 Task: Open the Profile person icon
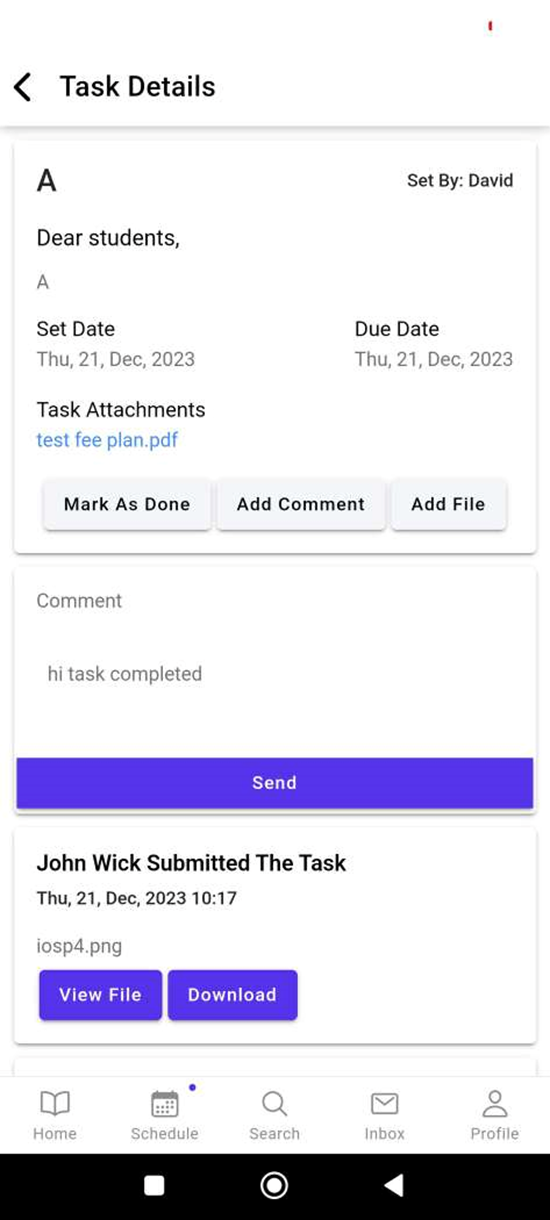click(x=495, y=1103)
